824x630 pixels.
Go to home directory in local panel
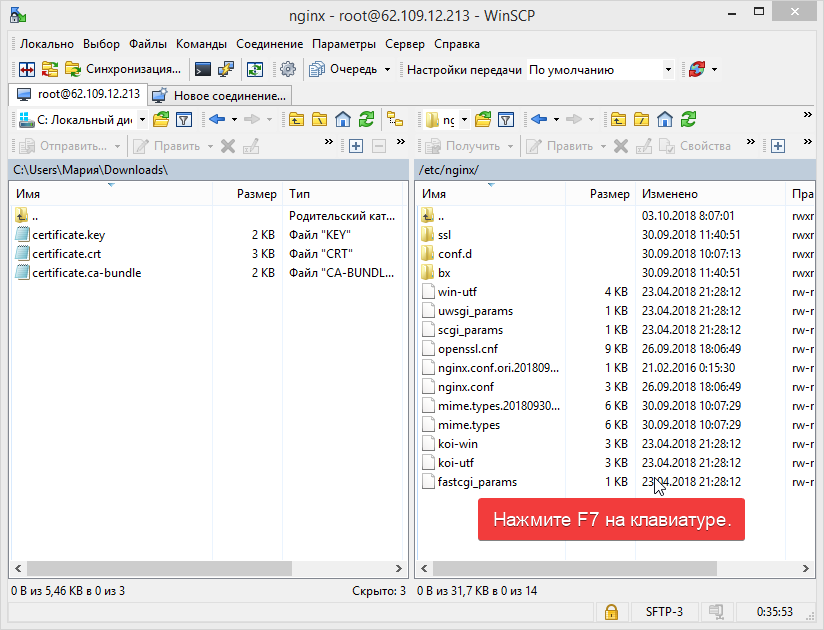(x=343, y=120)
